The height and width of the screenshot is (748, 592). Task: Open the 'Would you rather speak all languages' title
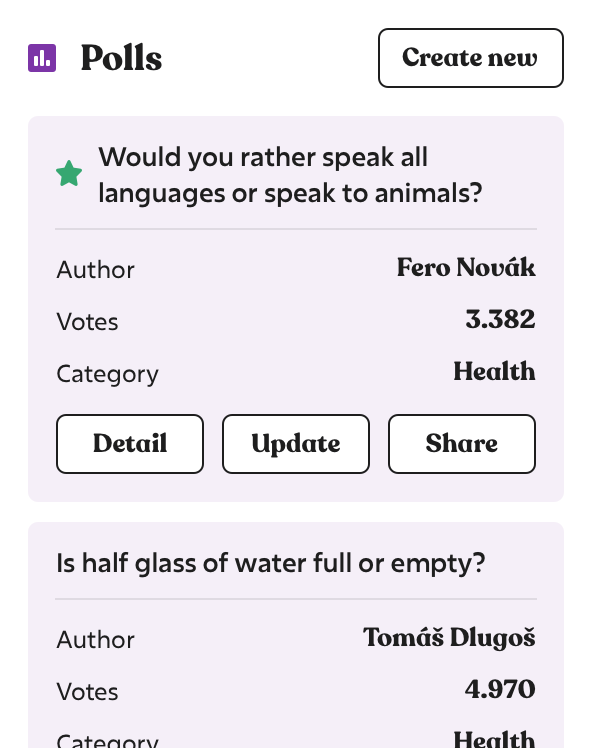[290, 175]
